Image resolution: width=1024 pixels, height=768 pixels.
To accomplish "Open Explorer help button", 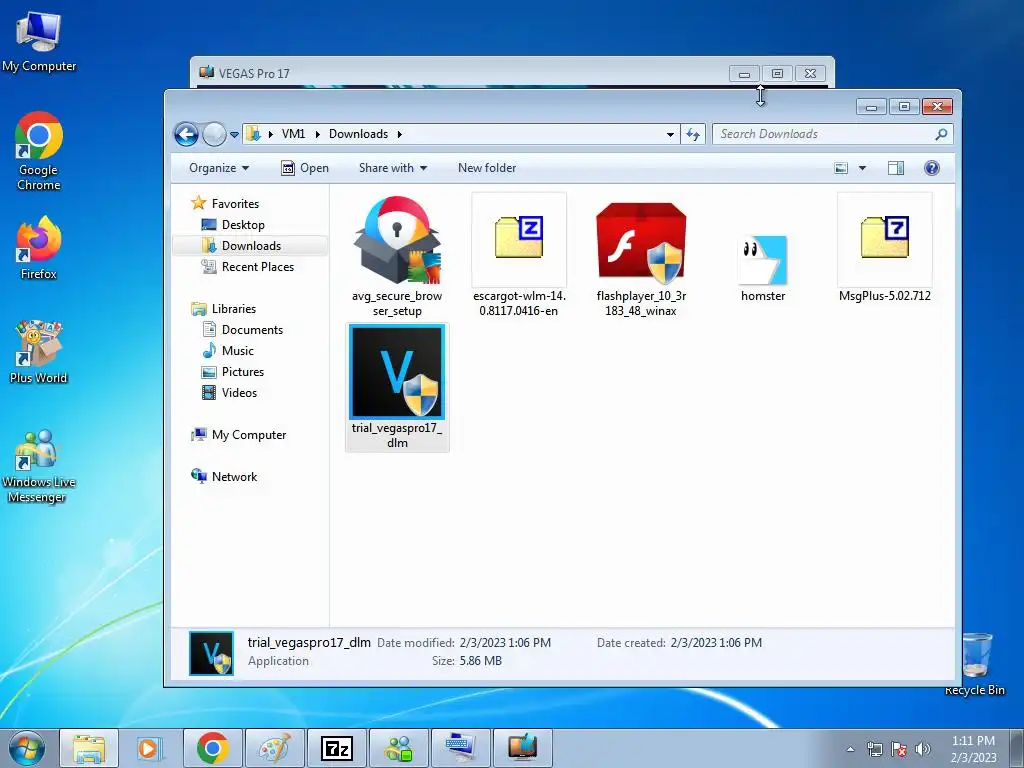I will coord(932,168).
